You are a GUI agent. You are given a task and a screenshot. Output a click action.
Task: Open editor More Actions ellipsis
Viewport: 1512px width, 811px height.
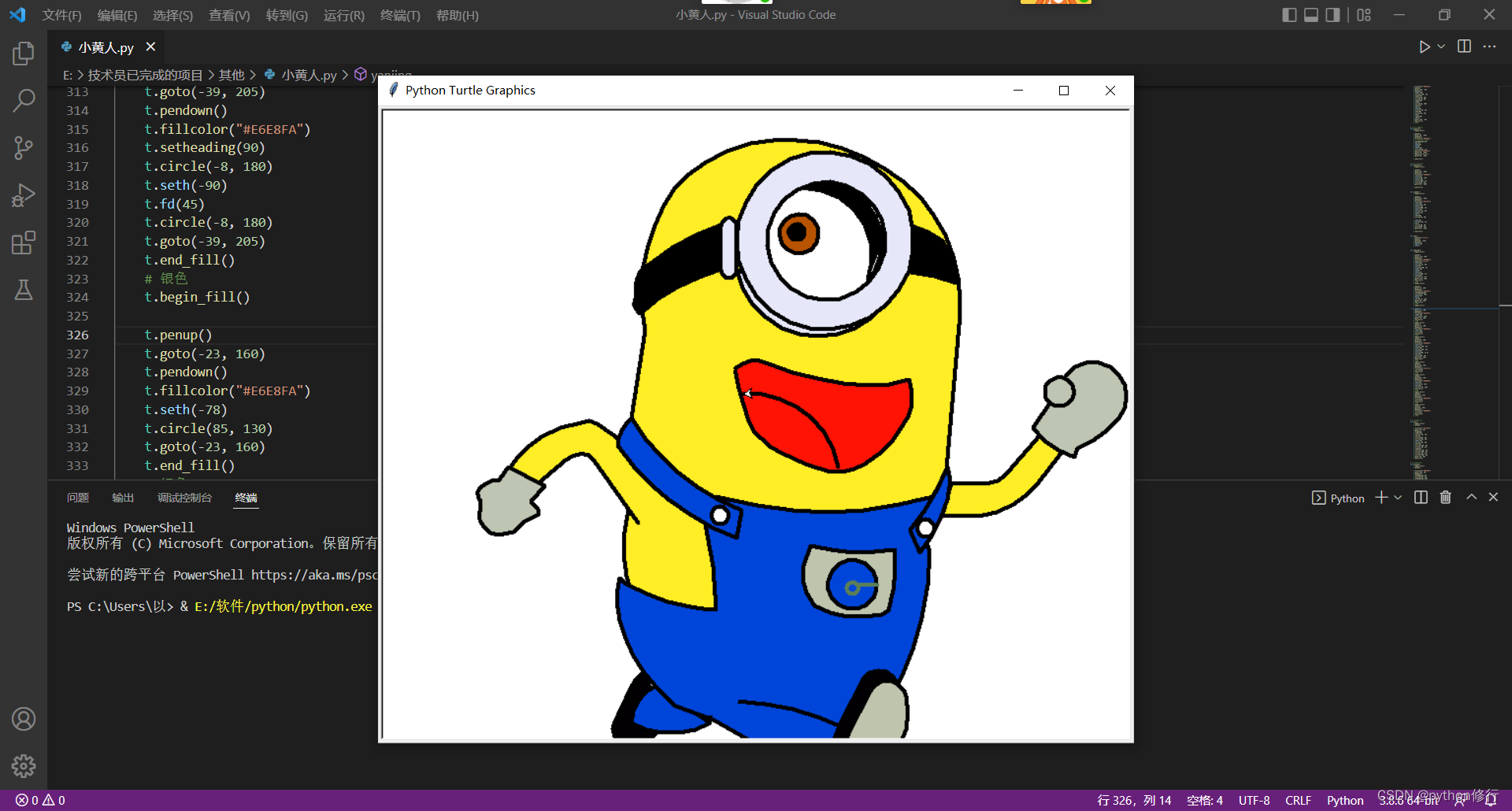tap(1489, 47)
